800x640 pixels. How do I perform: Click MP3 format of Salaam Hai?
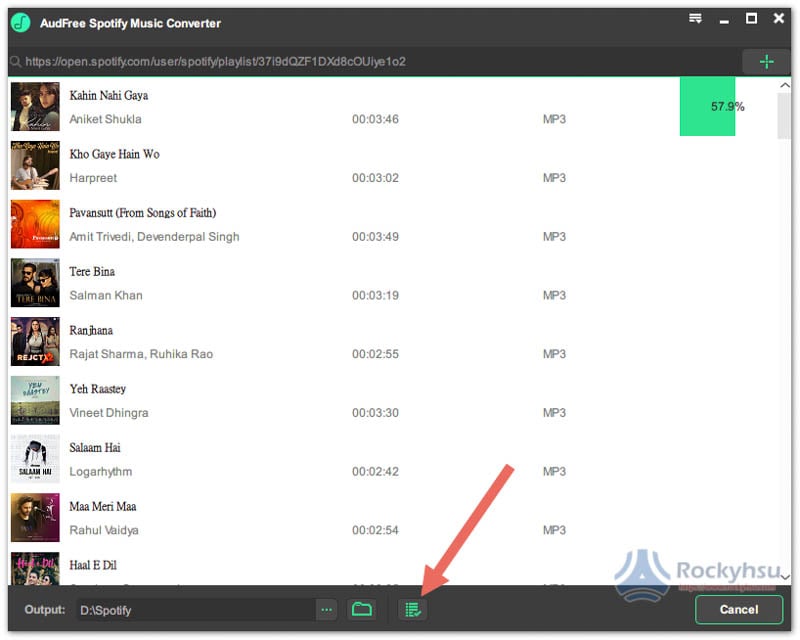(x=555, y=471)
